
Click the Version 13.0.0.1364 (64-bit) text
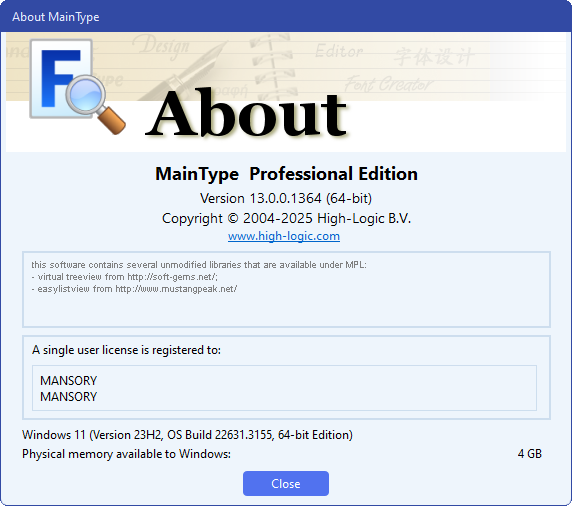pos(286,198)
